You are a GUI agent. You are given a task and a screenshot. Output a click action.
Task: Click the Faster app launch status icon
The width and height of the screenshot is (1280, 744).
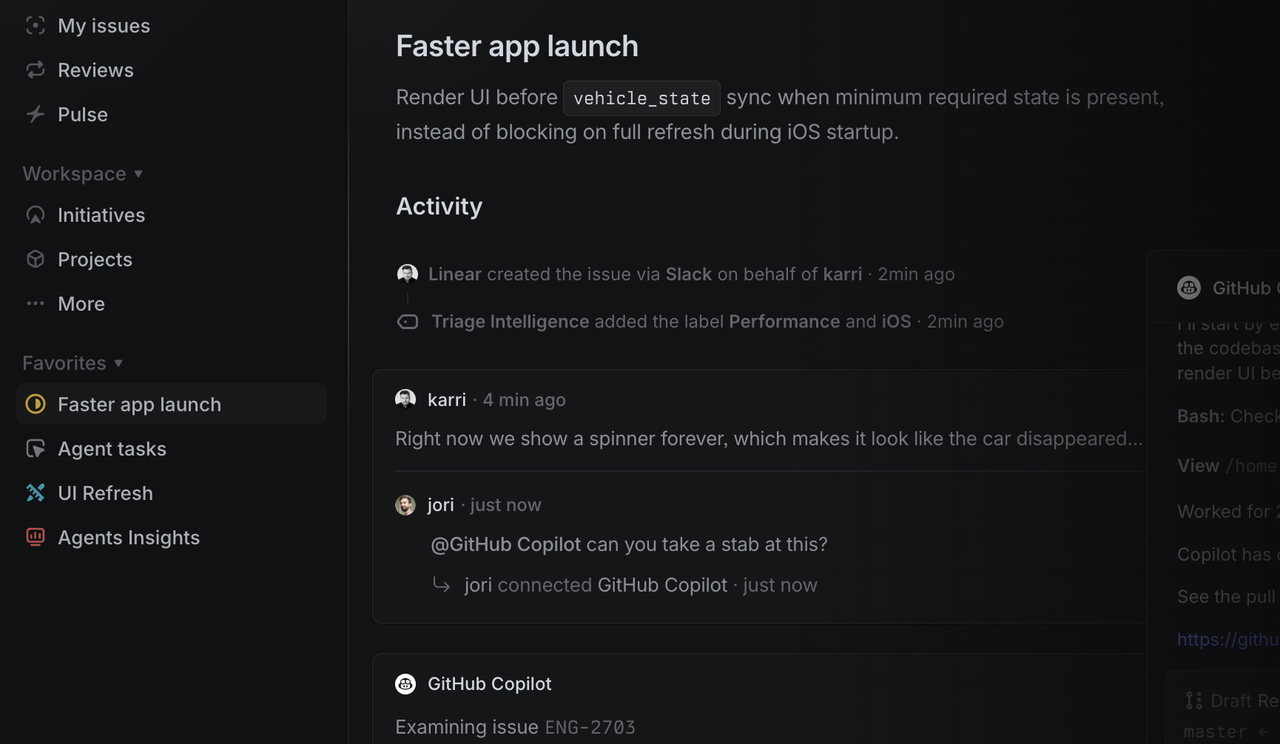(35, 404)
